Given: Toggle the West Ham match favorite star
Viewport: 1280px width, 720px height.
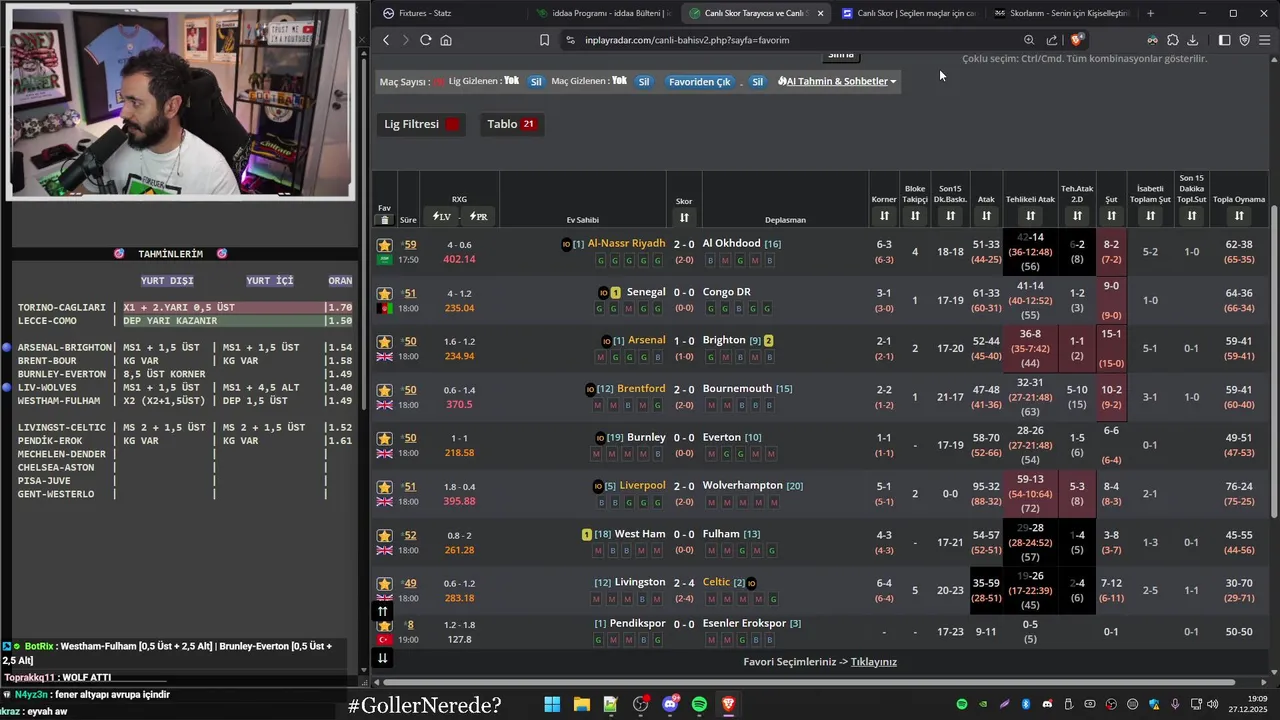Looking at the screenshot, I should pyautogui.click(x=384, y=535).
